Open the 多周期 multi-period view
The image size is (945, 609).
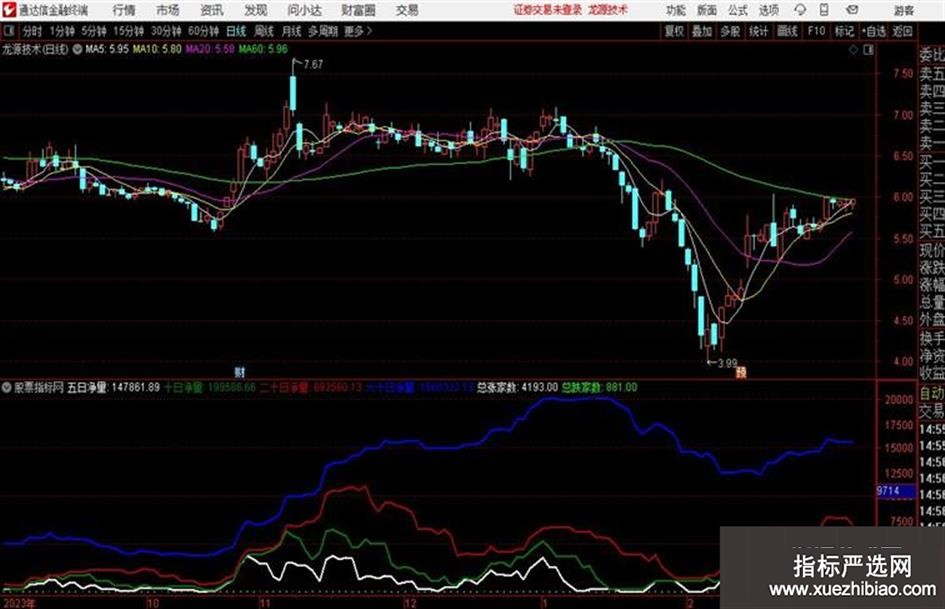[x=323, y=31]
